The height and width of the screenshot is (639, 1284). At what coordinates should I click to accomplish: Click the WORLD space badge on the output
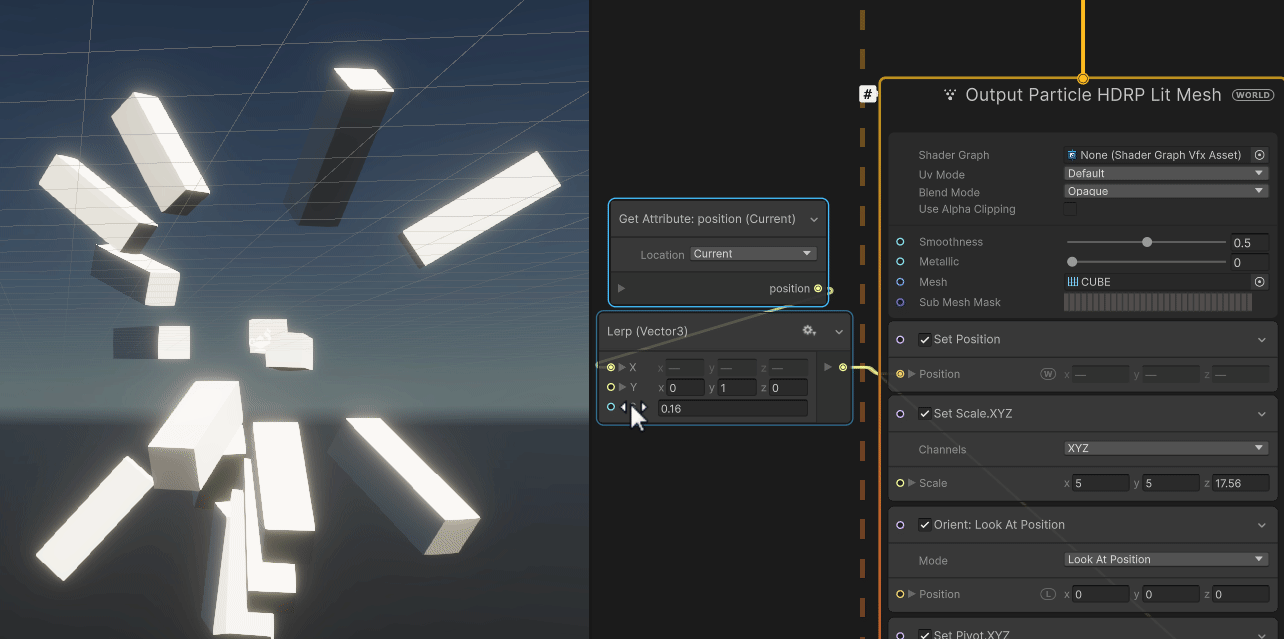(x=1251, y=94)
